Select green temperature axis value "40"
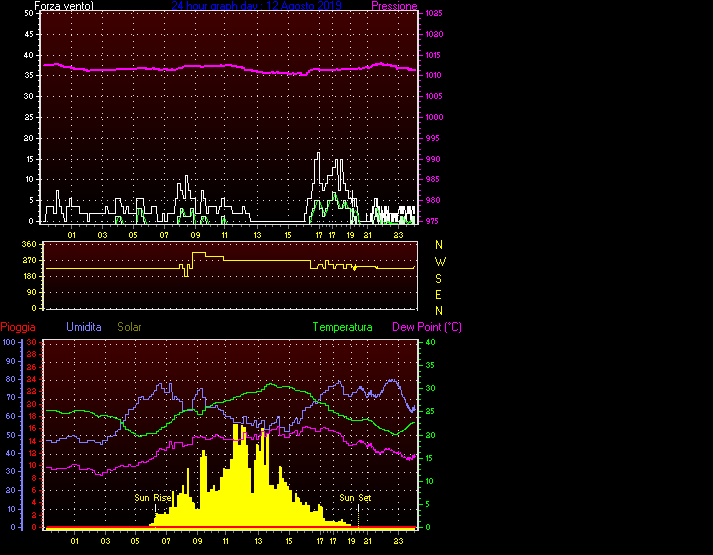This screenshot has width=713, height=555. 430,342
